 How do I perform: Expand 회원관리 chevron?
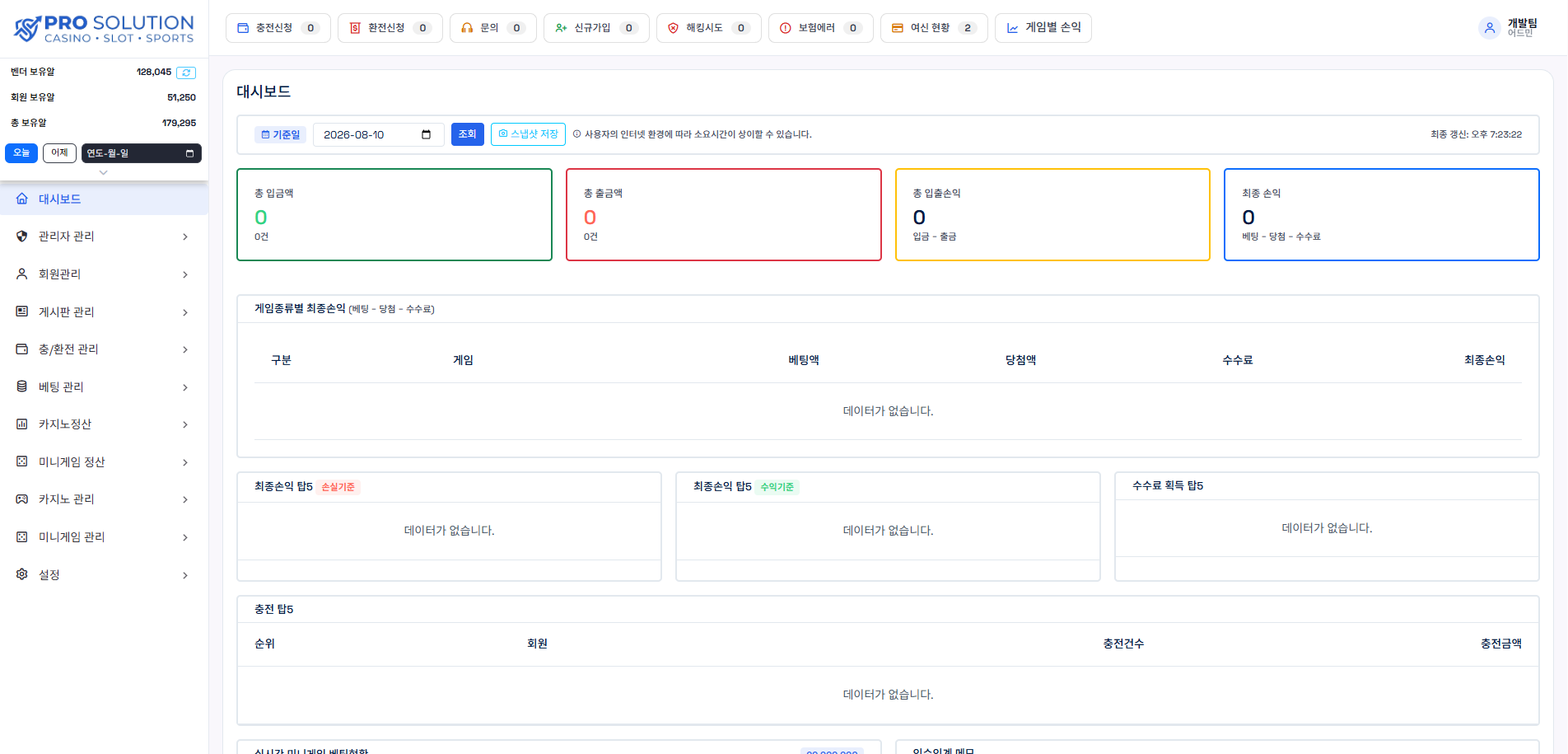[185, 274]
